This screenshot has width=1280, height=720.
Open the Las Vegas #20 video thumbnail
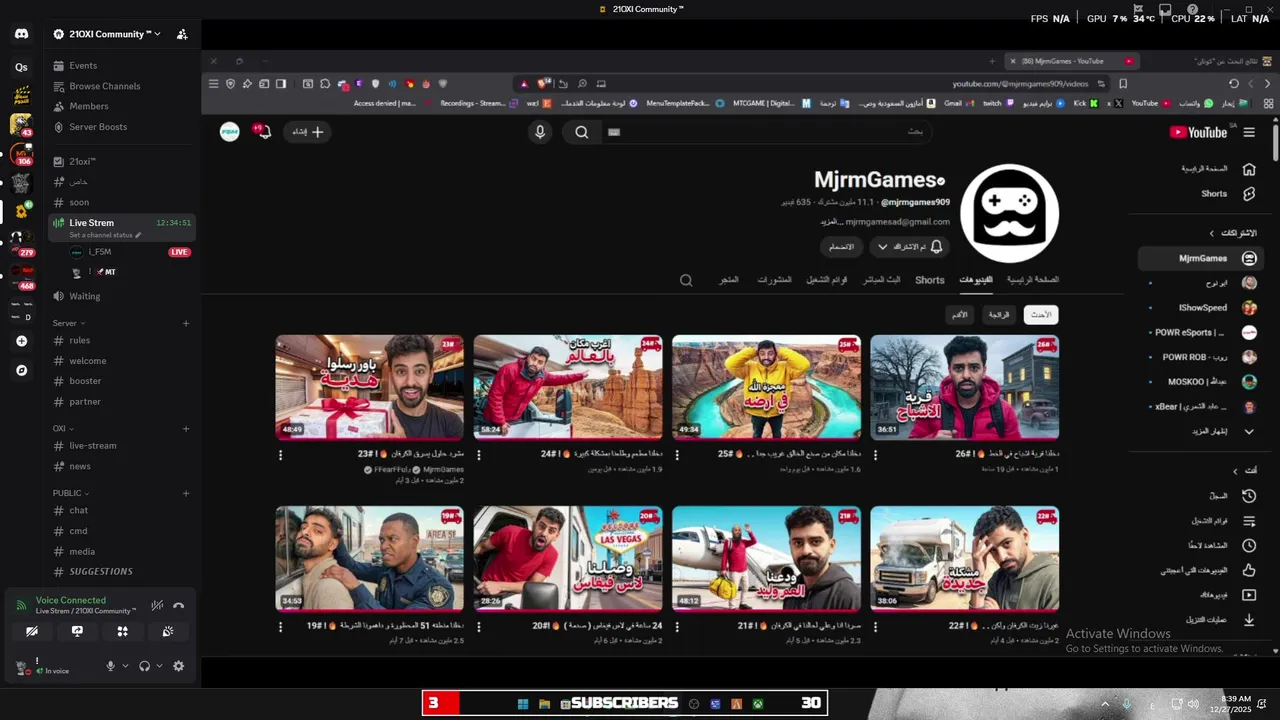tap(567, 558)
